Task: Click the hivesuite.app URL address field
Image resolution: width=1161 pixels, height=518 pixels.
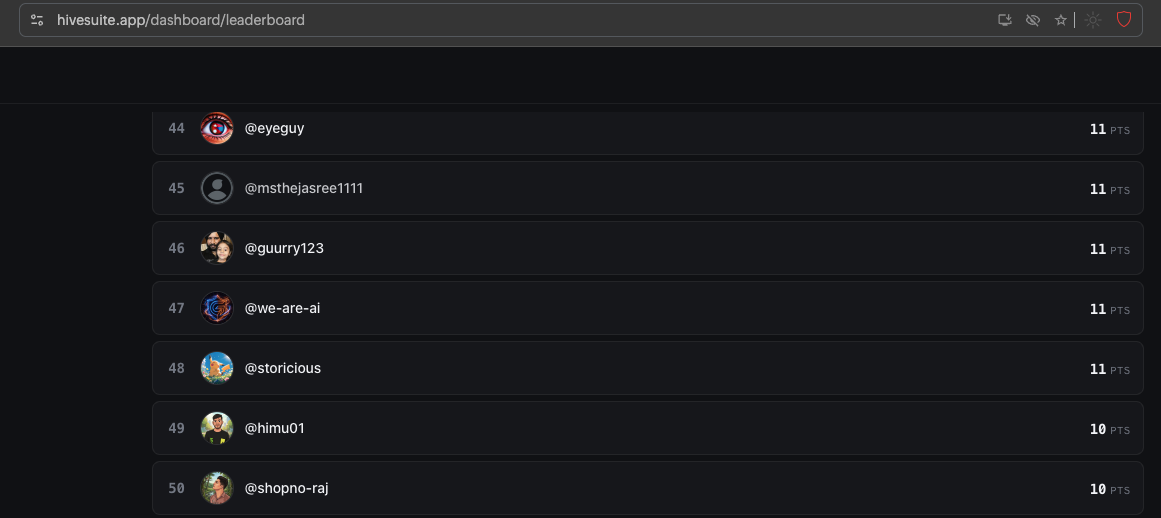Action: tap(518, 20)
